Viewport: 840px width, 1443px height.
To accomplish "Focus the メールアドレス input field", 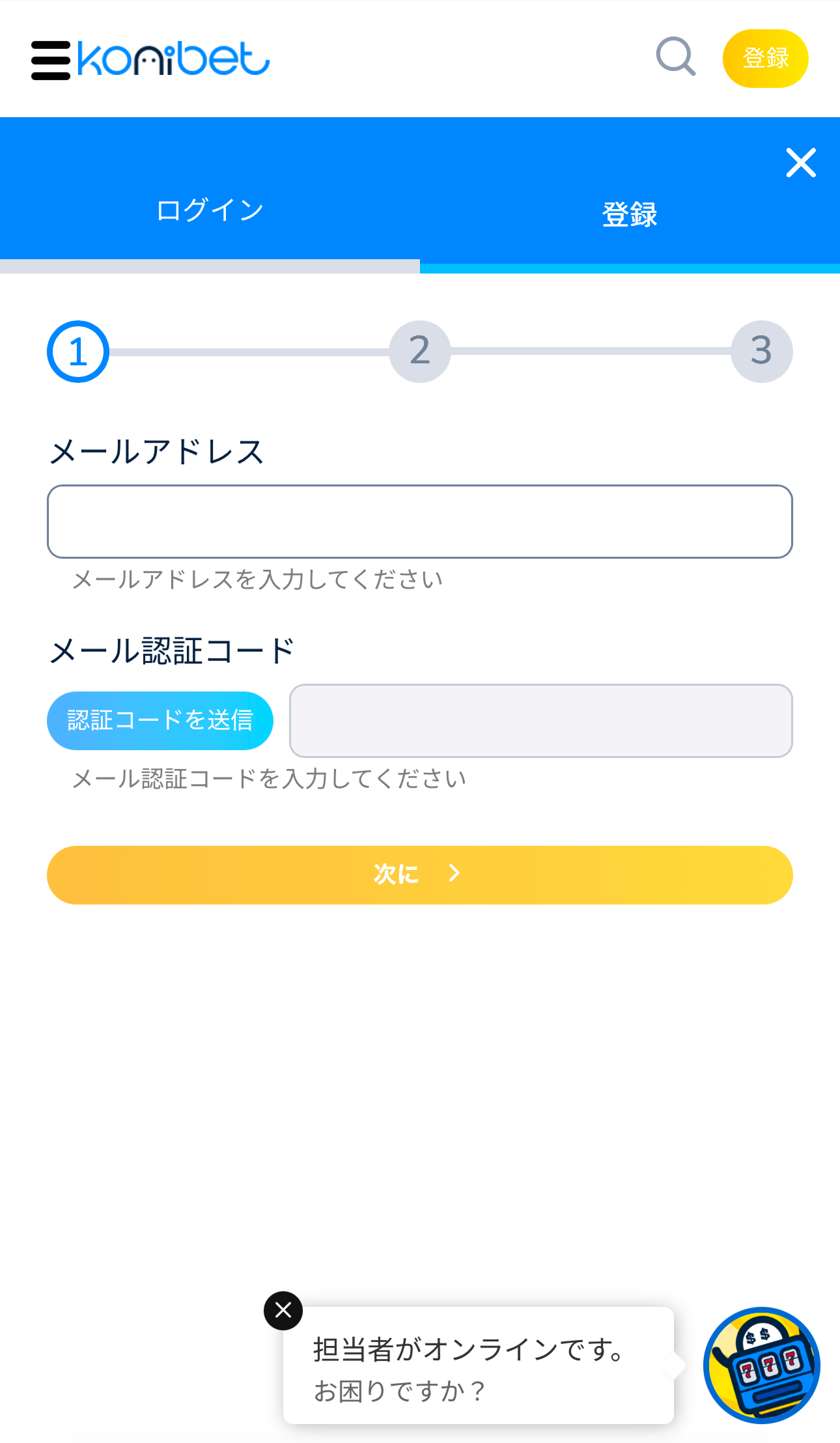I will coord(420,522).
